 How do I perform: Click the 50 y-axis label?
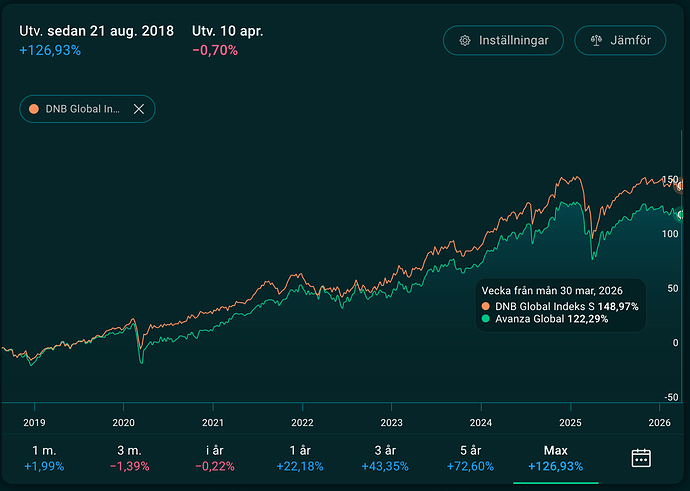coord(673,289)
